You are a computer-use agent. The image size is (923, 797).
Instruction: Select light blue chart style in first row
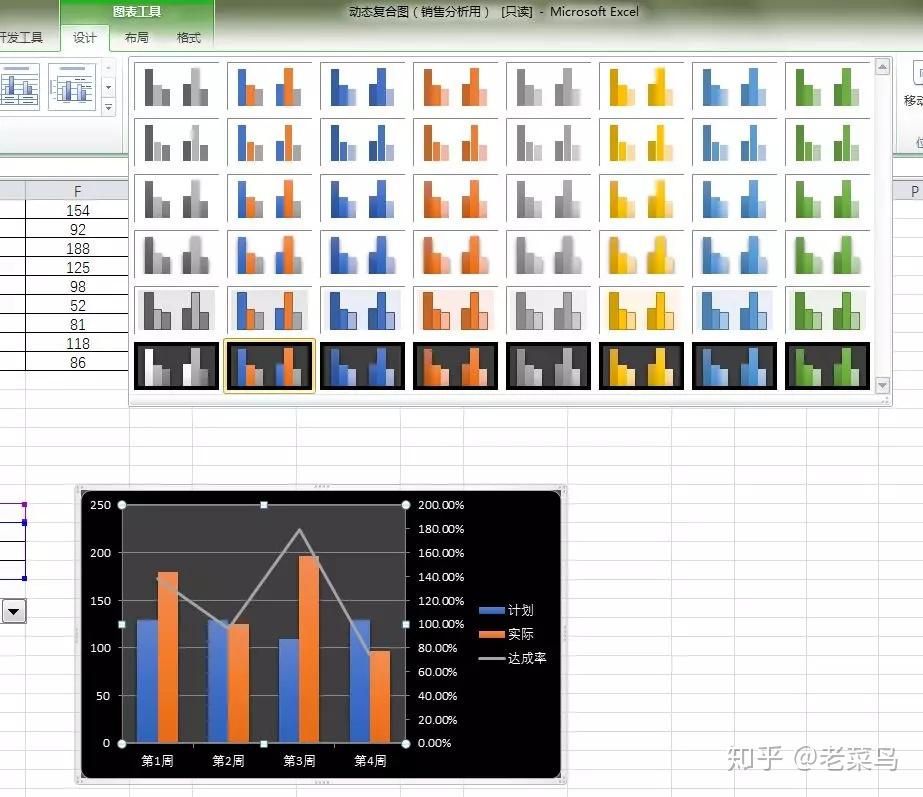(735, 87)
